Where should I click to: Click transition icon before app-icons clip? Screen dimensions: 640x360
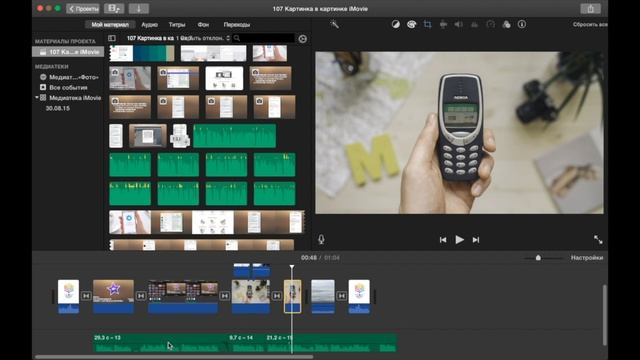click(141, 296)
